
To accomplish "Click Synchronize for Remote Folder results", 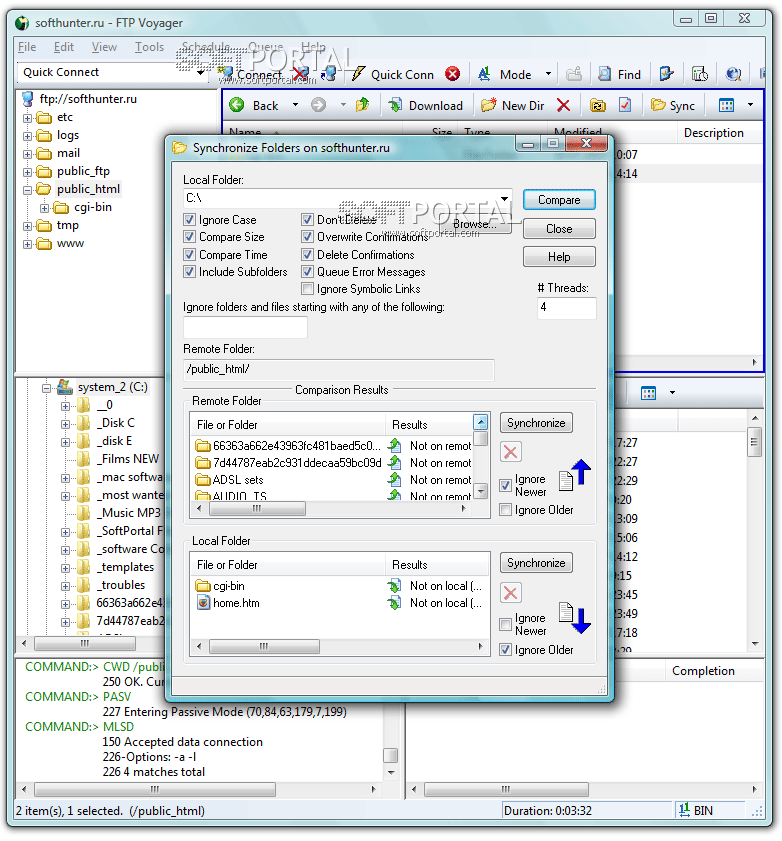I will (536, 423).
